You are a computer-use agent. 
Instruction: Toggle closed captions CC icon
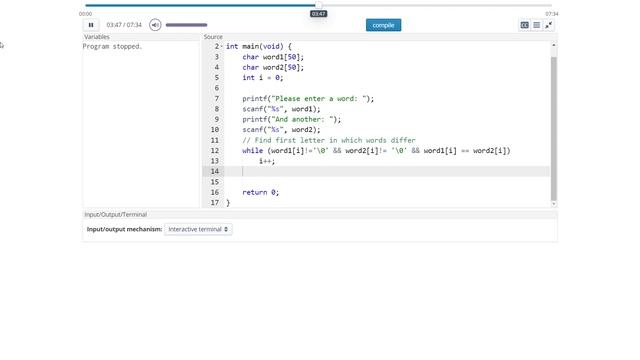click(x=524, y=25)
